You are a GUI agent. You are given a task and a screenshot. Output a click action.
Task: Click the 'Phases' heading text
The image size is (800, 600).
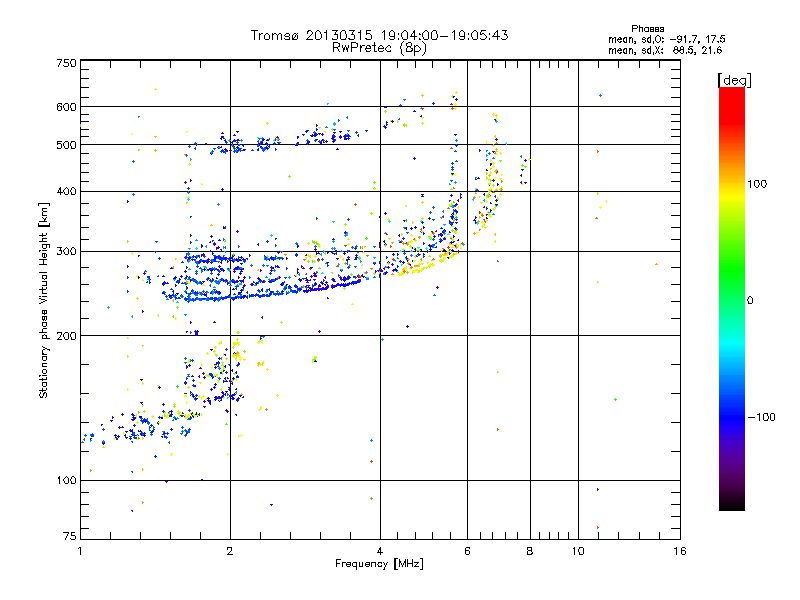point(647,29)
